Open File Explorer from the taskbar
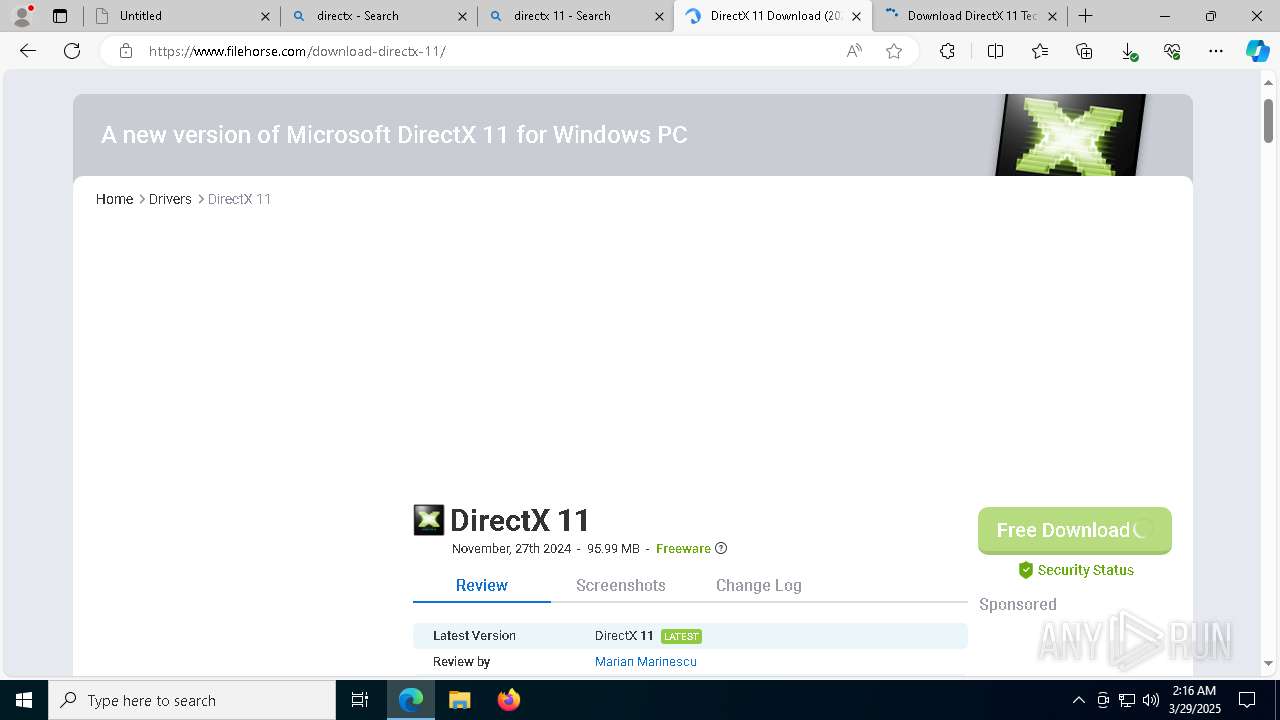 pos(459,700)
